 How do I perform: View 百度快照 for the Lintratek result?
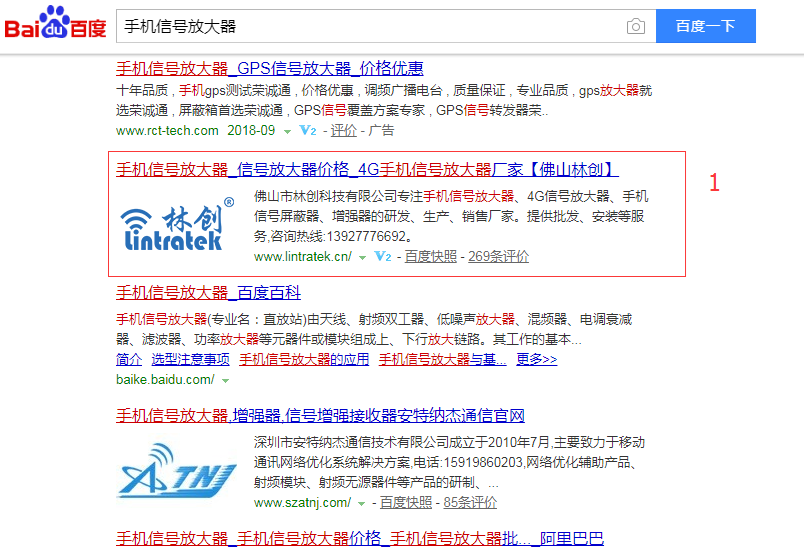pyautogui.click(x=431, y=257)
